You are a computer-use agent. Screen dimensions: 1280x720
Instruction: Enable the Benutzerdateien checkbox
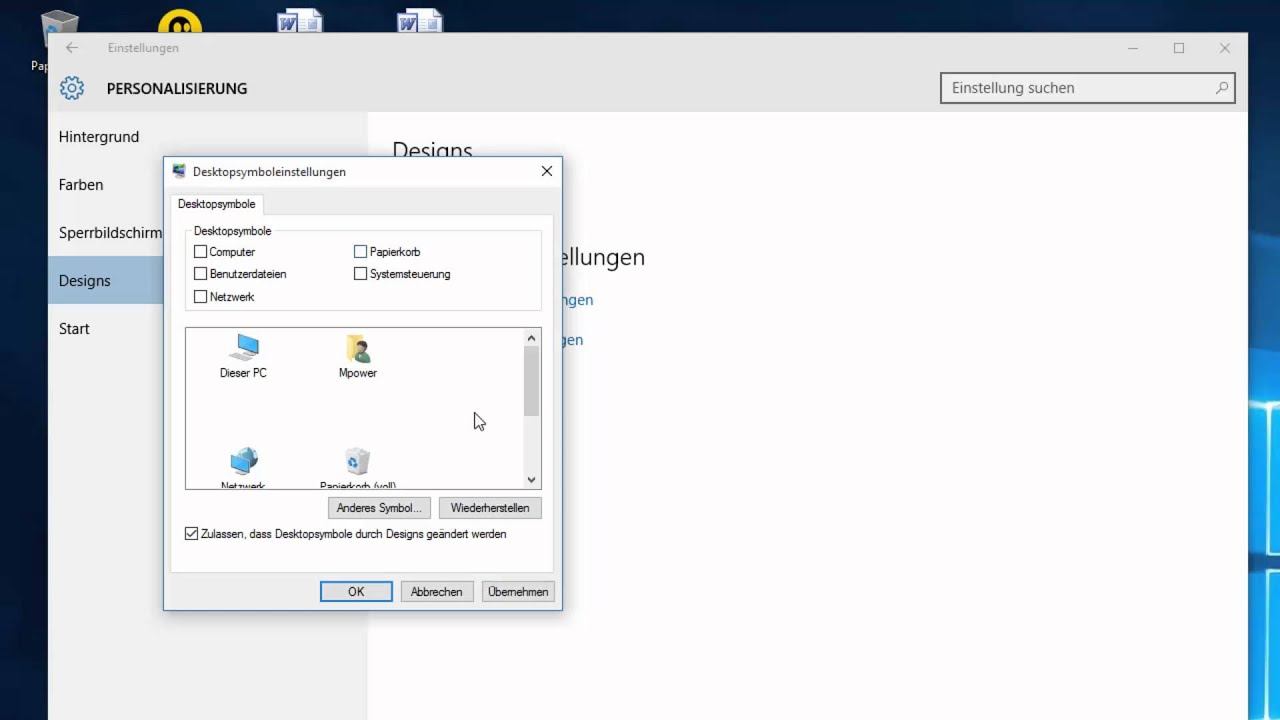[200, 274]
